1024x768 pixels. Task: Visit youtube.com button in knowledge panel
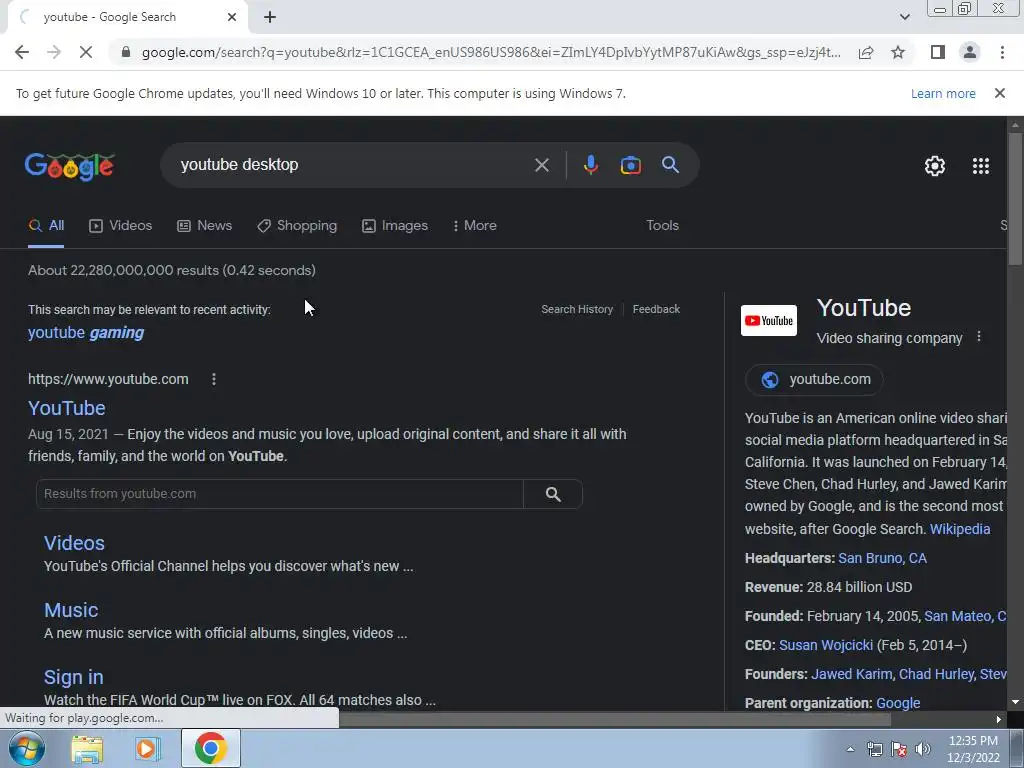[814, 379]
